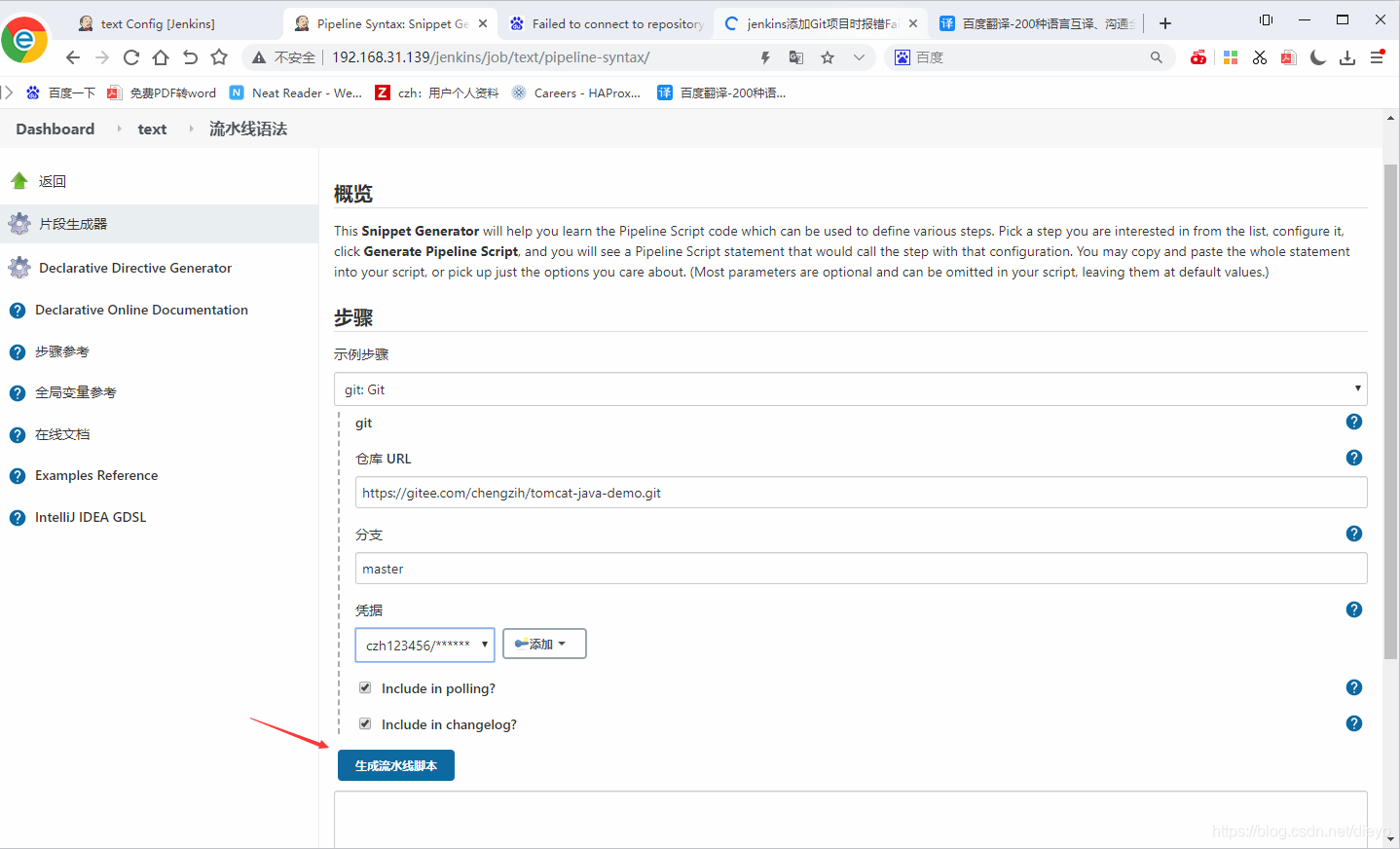The width and height of the screenshot is (1400, 849).
Task: Open the IntelliJ IDEA GDSL link
Action: [91, 517]
